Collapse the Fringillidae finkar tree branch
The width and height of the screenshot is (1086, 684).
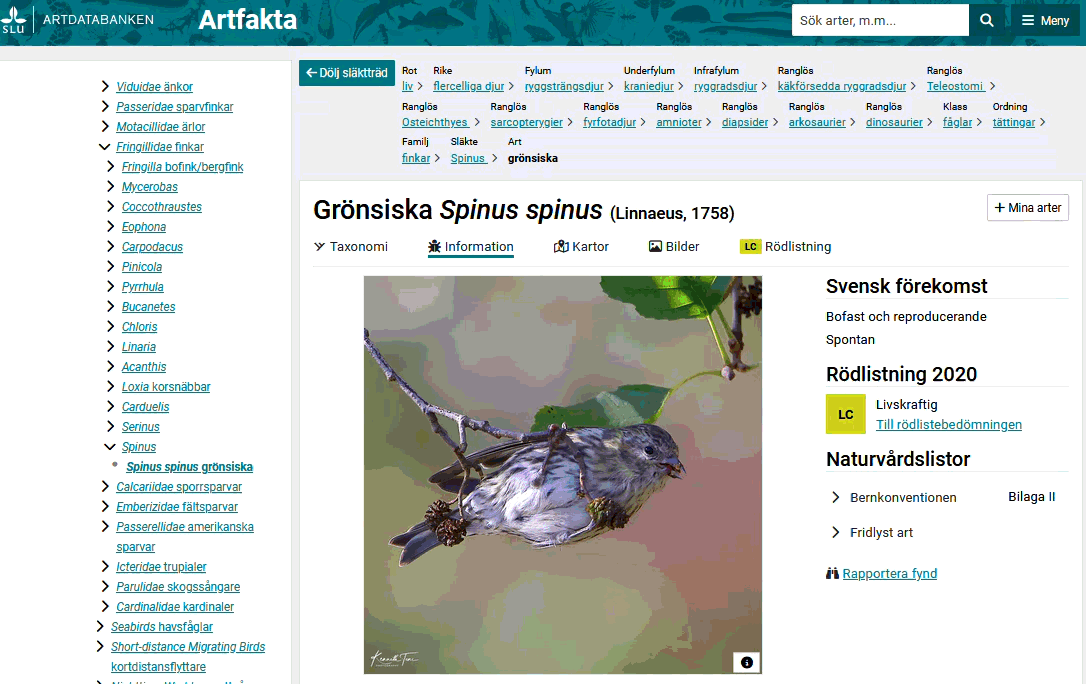104,146
